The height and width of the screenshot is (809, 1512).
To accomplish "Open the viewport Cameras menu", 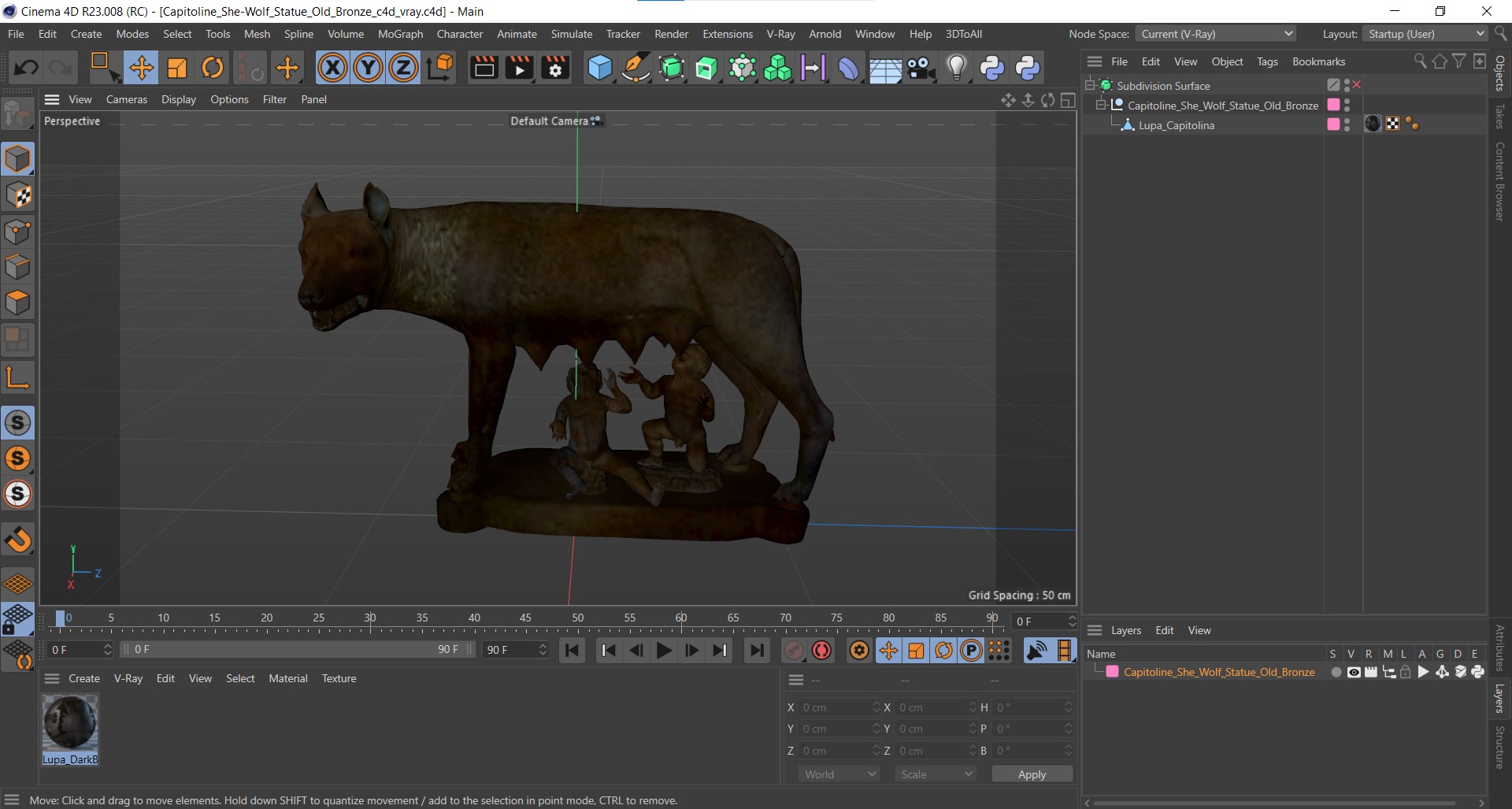I will pyautogui.click(x=126, y=99).
